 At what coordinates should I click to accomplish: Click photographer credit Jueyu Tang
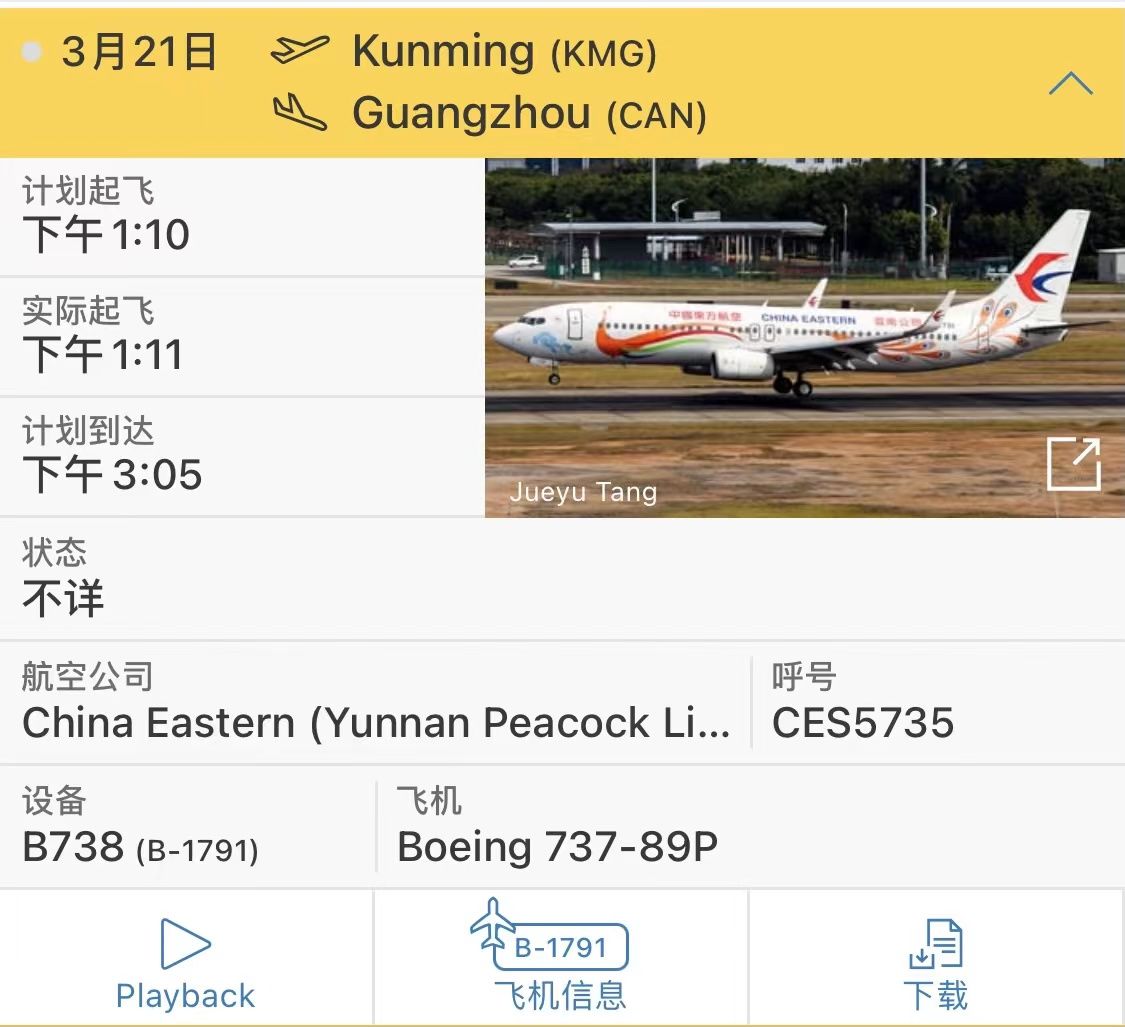(583, 492)
